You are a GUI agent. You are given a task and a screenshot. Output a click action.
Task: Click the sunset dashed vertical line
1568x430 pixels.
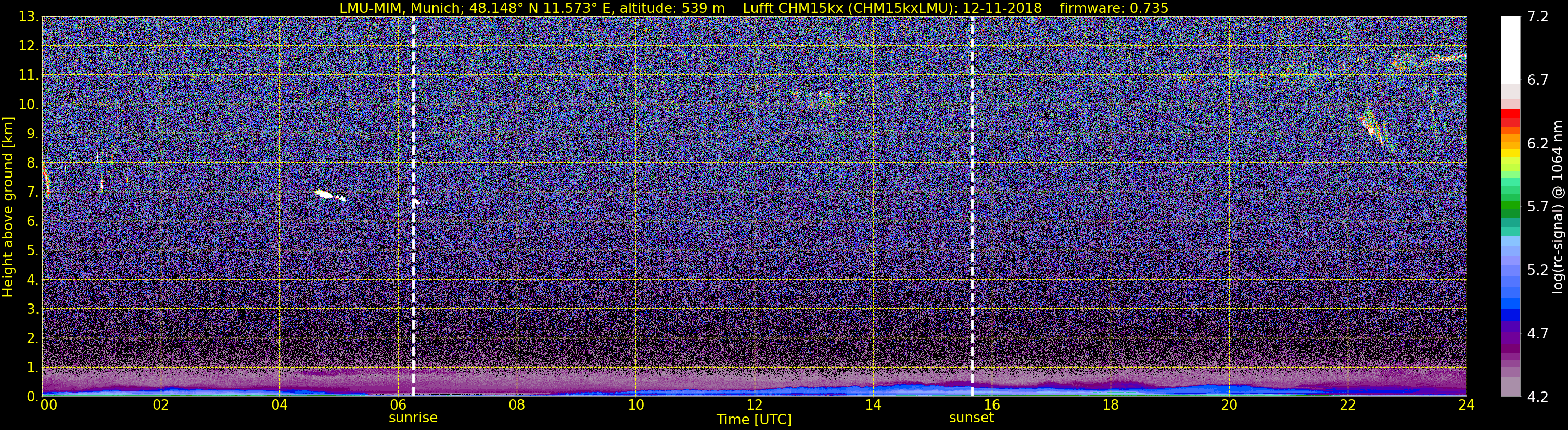coord(972,207)
